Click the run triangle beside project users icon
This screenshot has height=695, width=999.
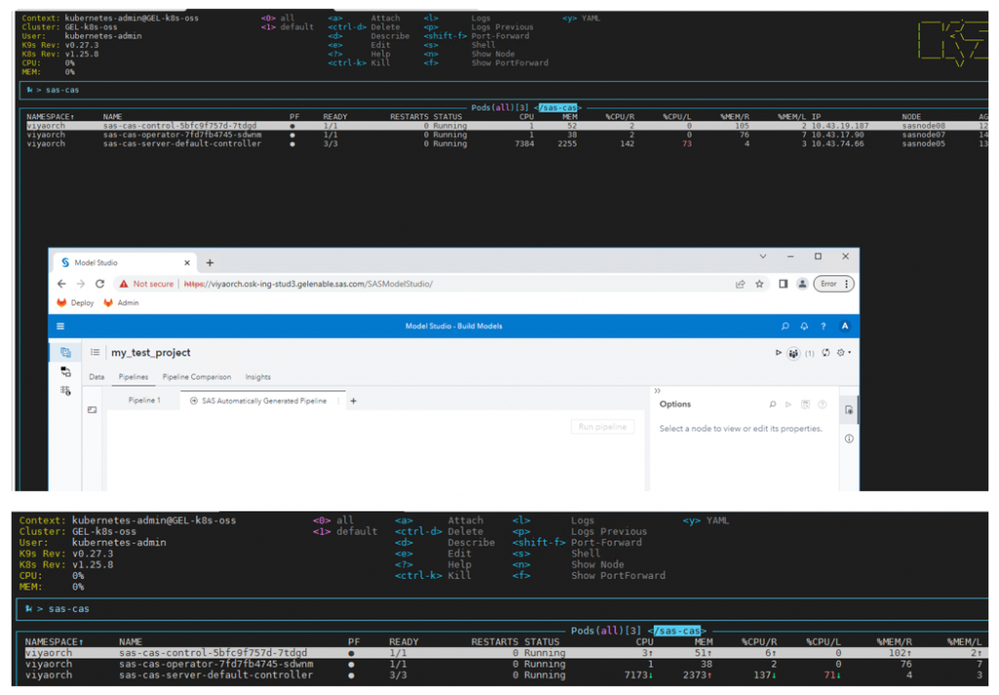(x=778, y=352)
